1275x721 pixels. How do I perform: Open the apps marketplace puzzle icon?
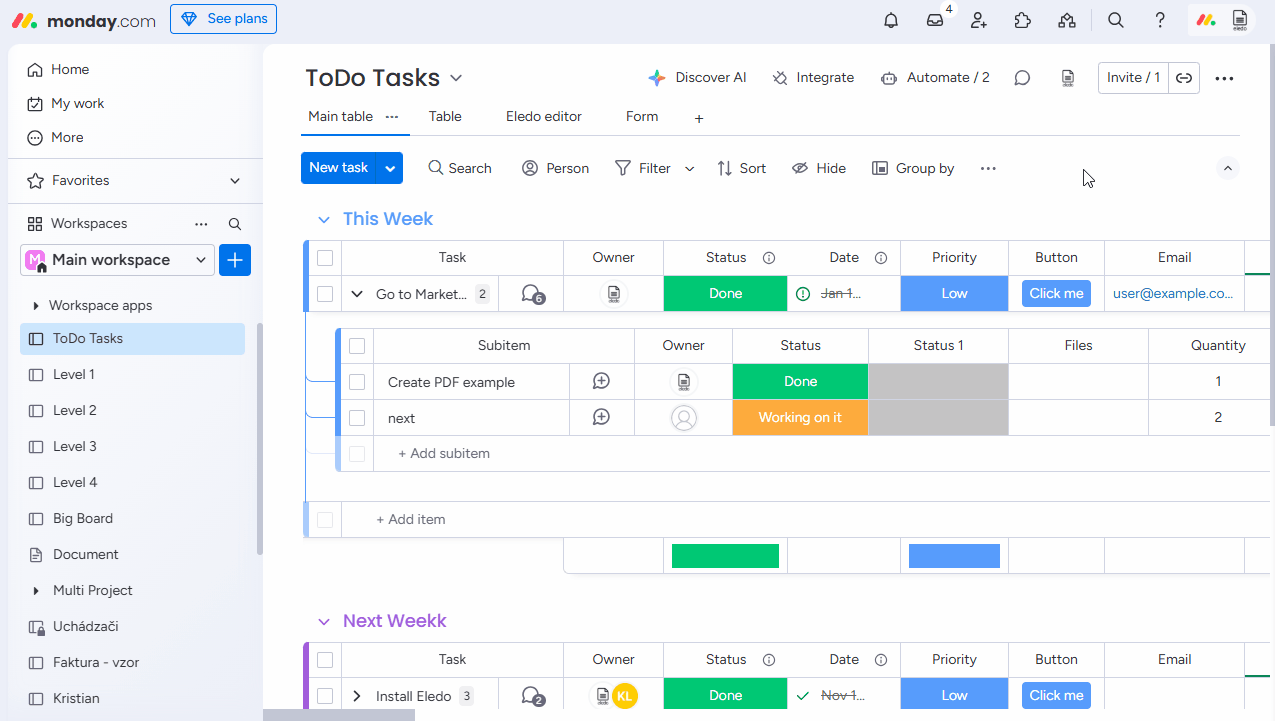[x=1022, y=20]
